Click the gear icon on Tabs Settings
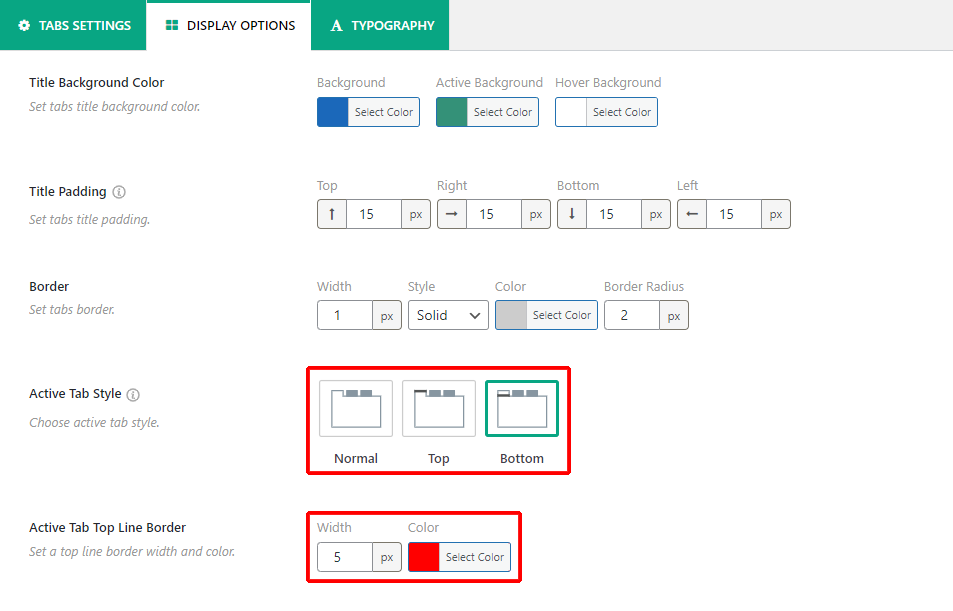This screenshot has width=953, height=611. (x=24, y=25)
